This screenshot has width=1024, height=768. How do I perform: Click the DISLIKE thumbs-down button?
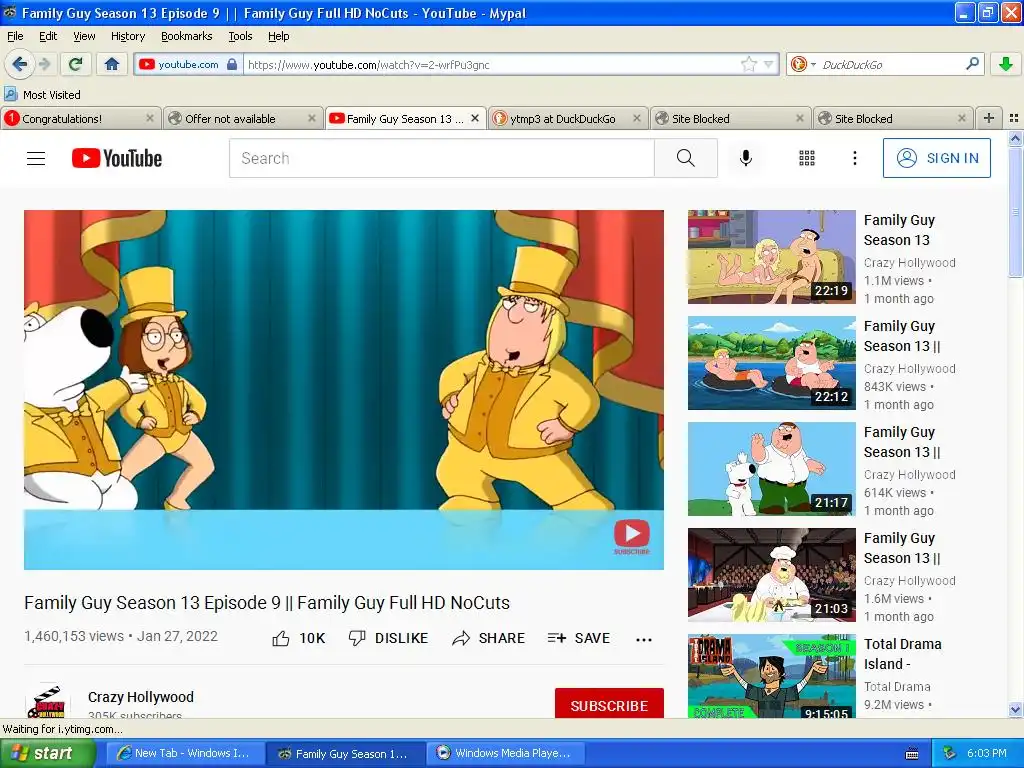point(388,638)
